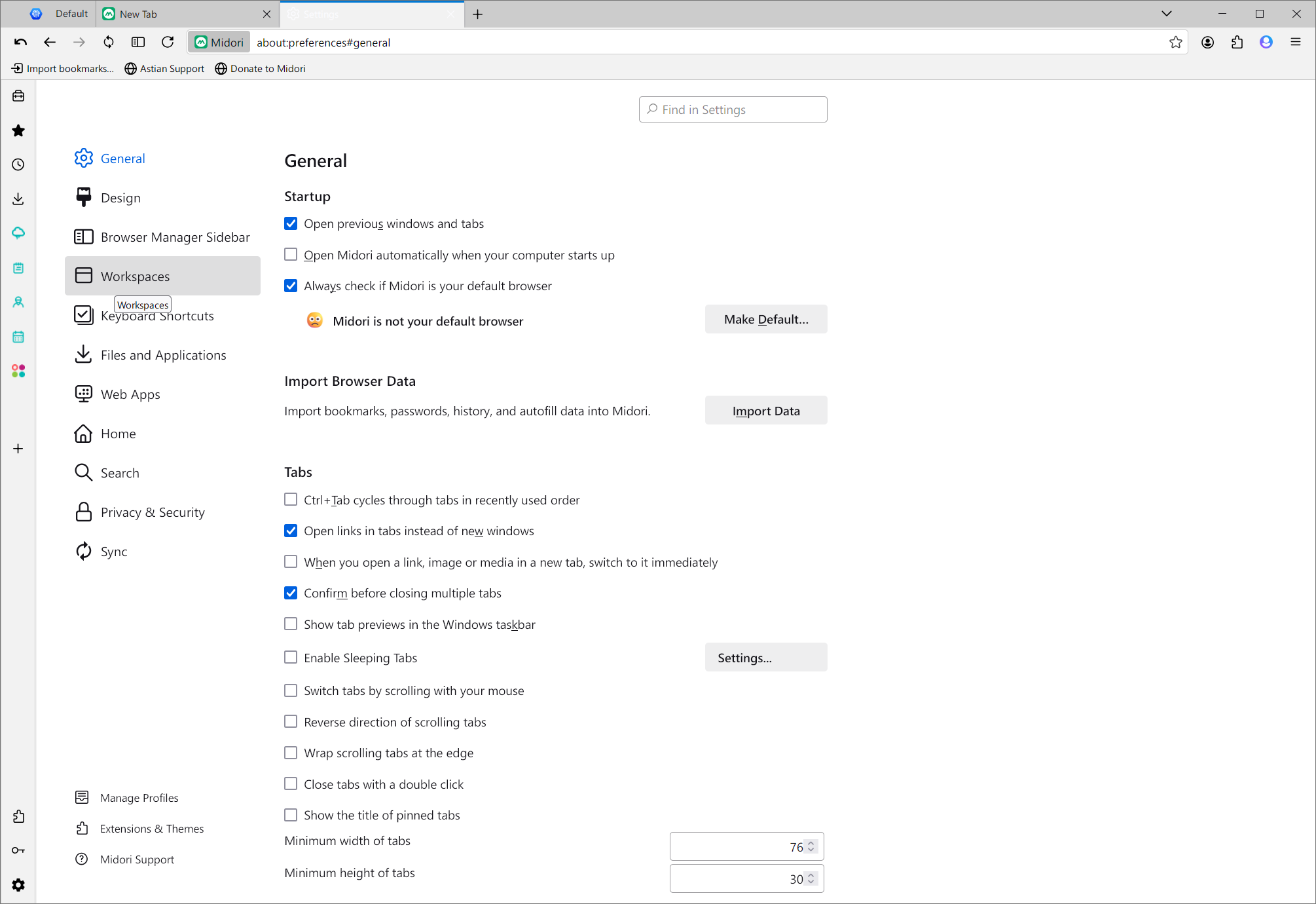Open the profile avatar icon
Image resolution: width=1316 pixels, height=904 pixels.
(x=1266, y=42)
